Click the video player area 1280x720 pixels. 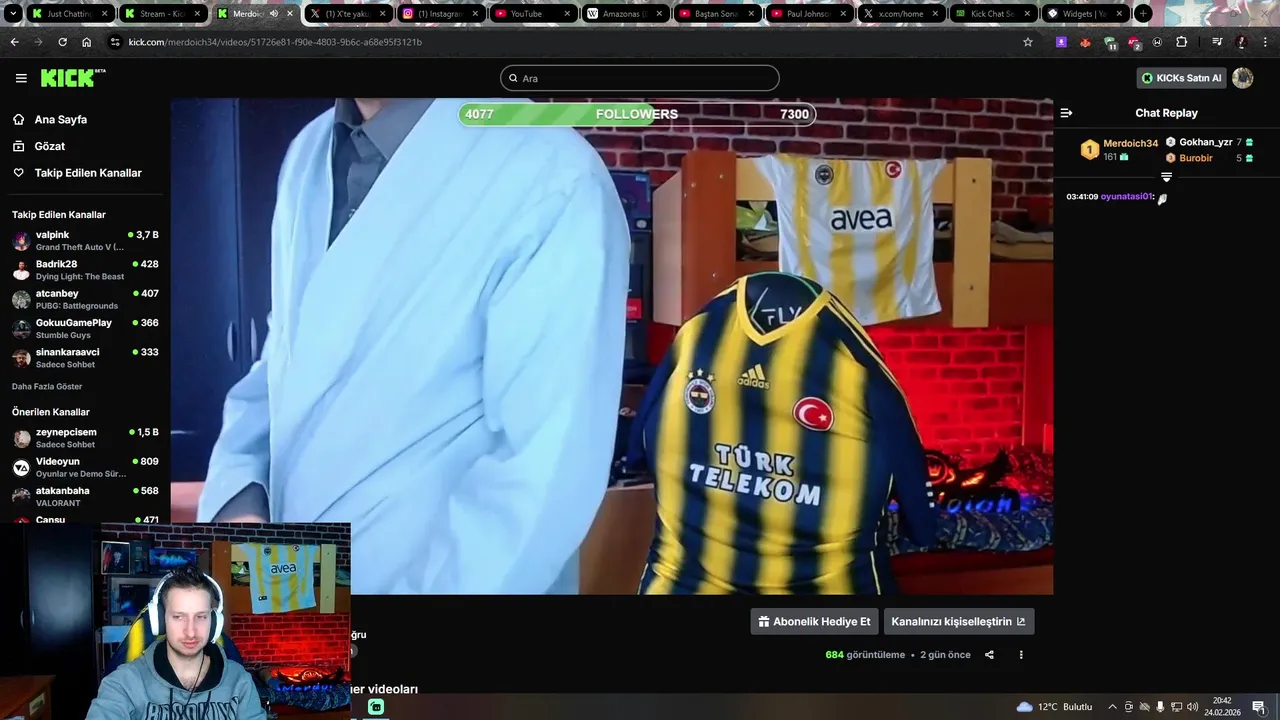coord(611,346)
